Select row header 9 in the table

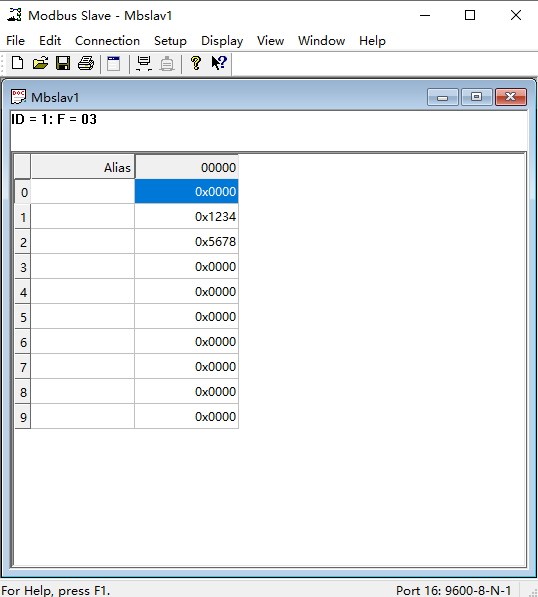pos(23,417)
